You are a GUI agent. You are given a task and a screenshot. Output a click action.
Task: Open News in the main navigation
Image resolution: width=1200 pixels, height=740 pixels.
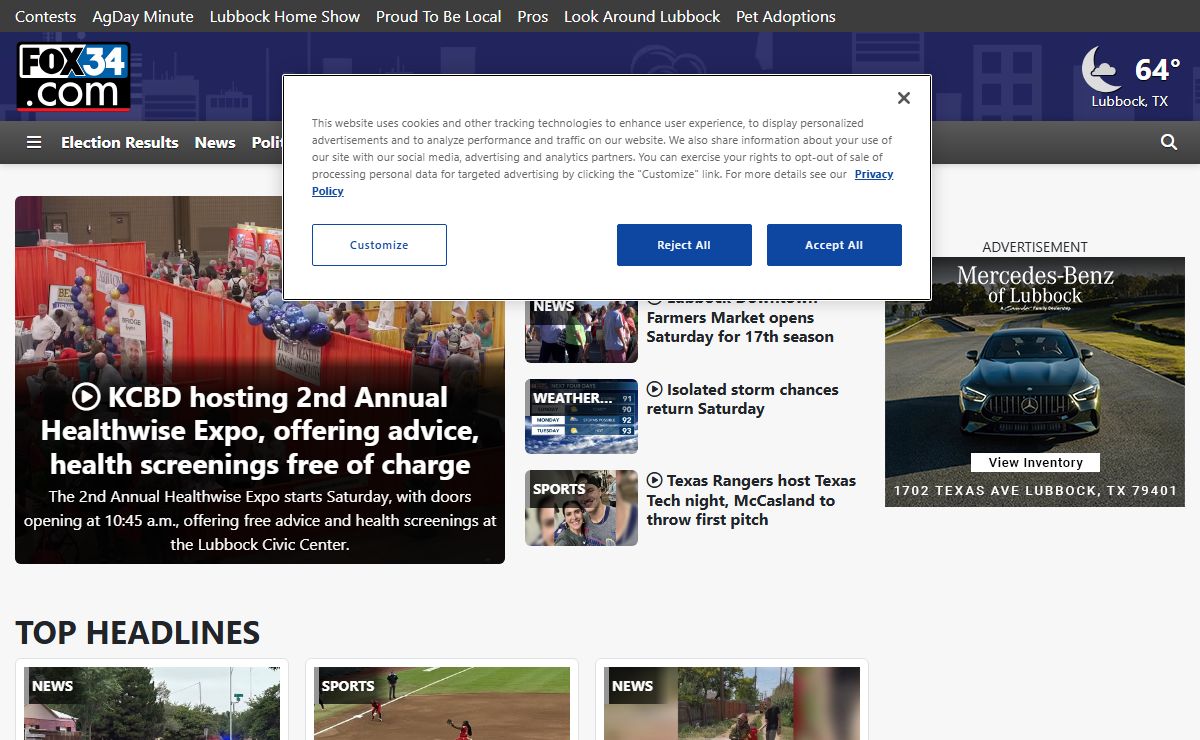point(215,142)
